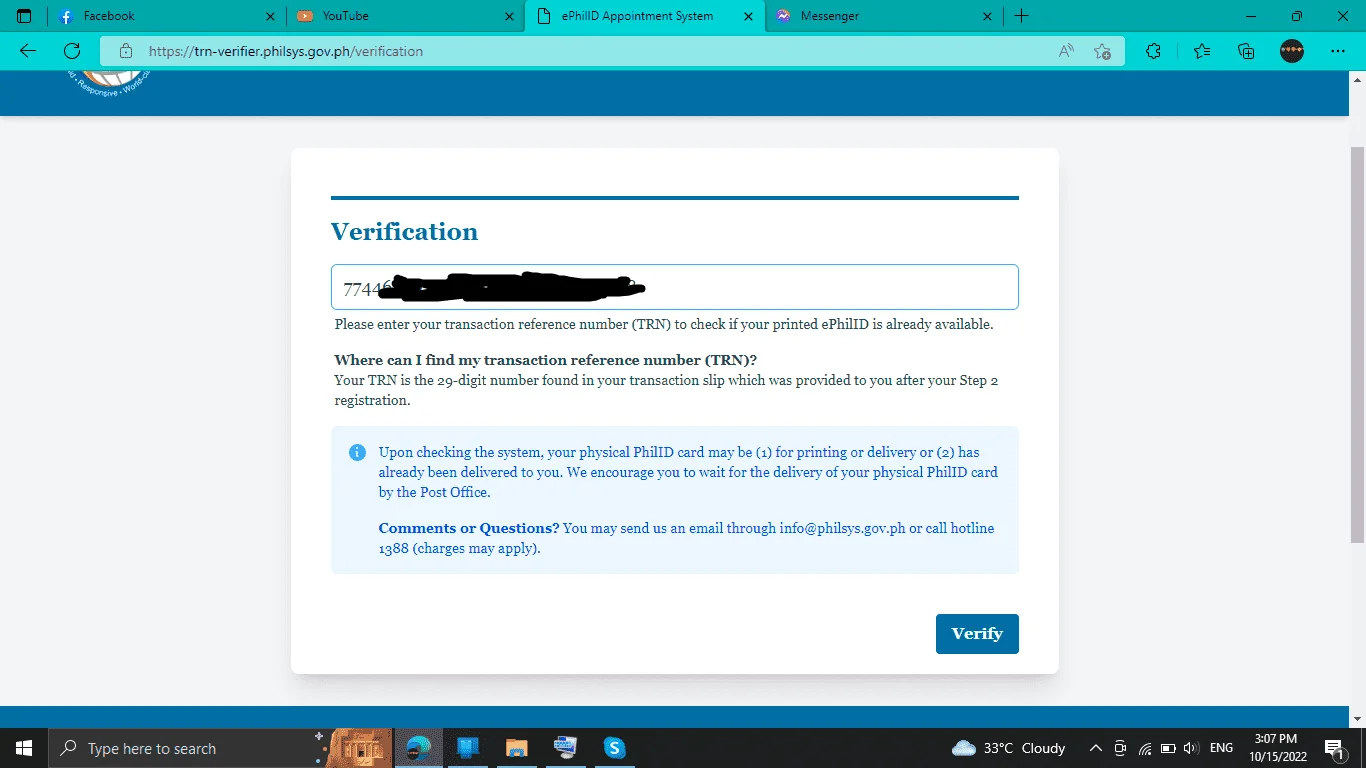Click the page vertical scrollbar
1366x768 pixels.
pos(1357,343)
